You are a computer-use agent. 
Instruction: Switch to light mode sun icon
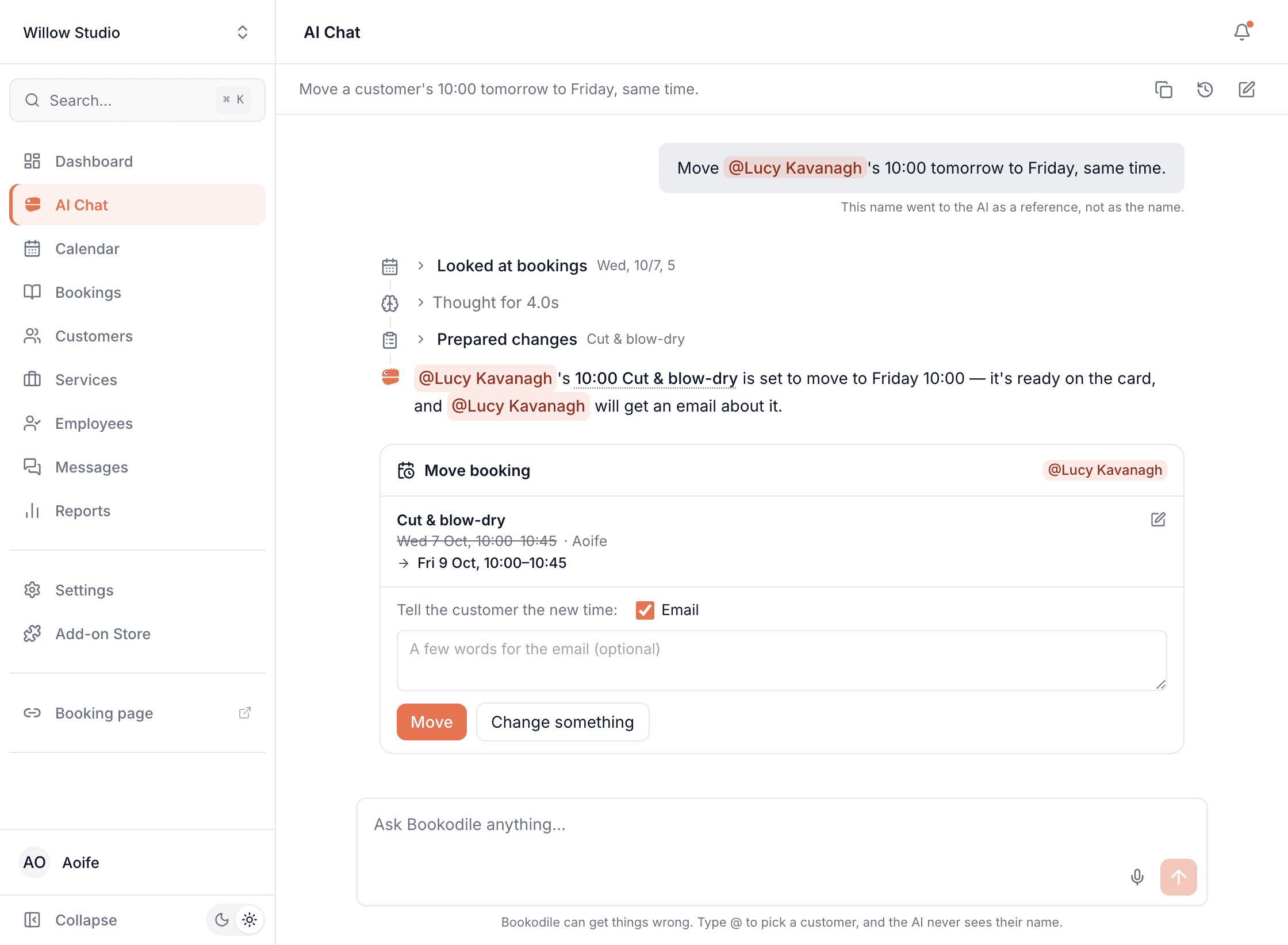click(x=250, y=920)
